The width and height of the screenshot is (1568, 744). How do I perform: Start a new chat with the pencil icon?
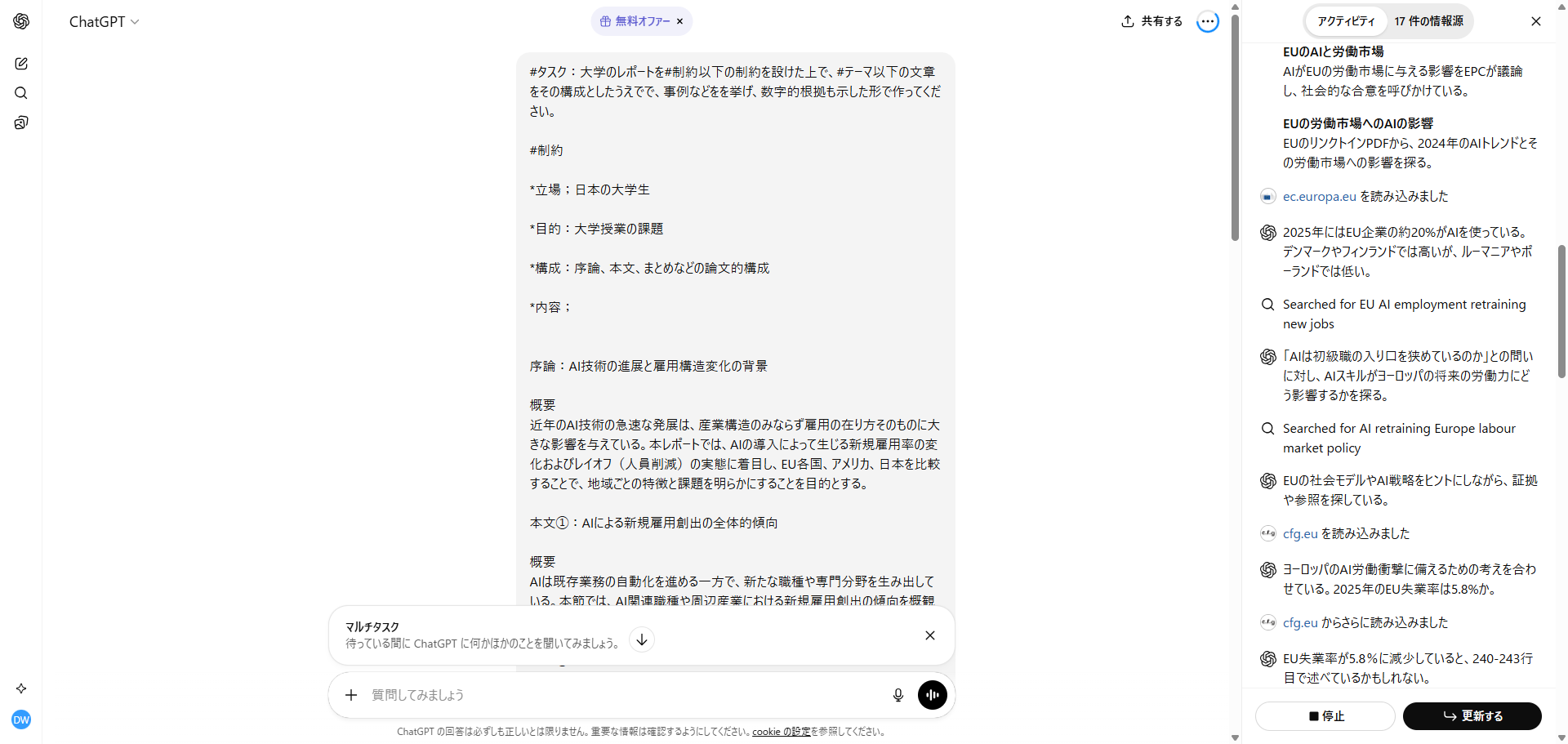(21, 64)
